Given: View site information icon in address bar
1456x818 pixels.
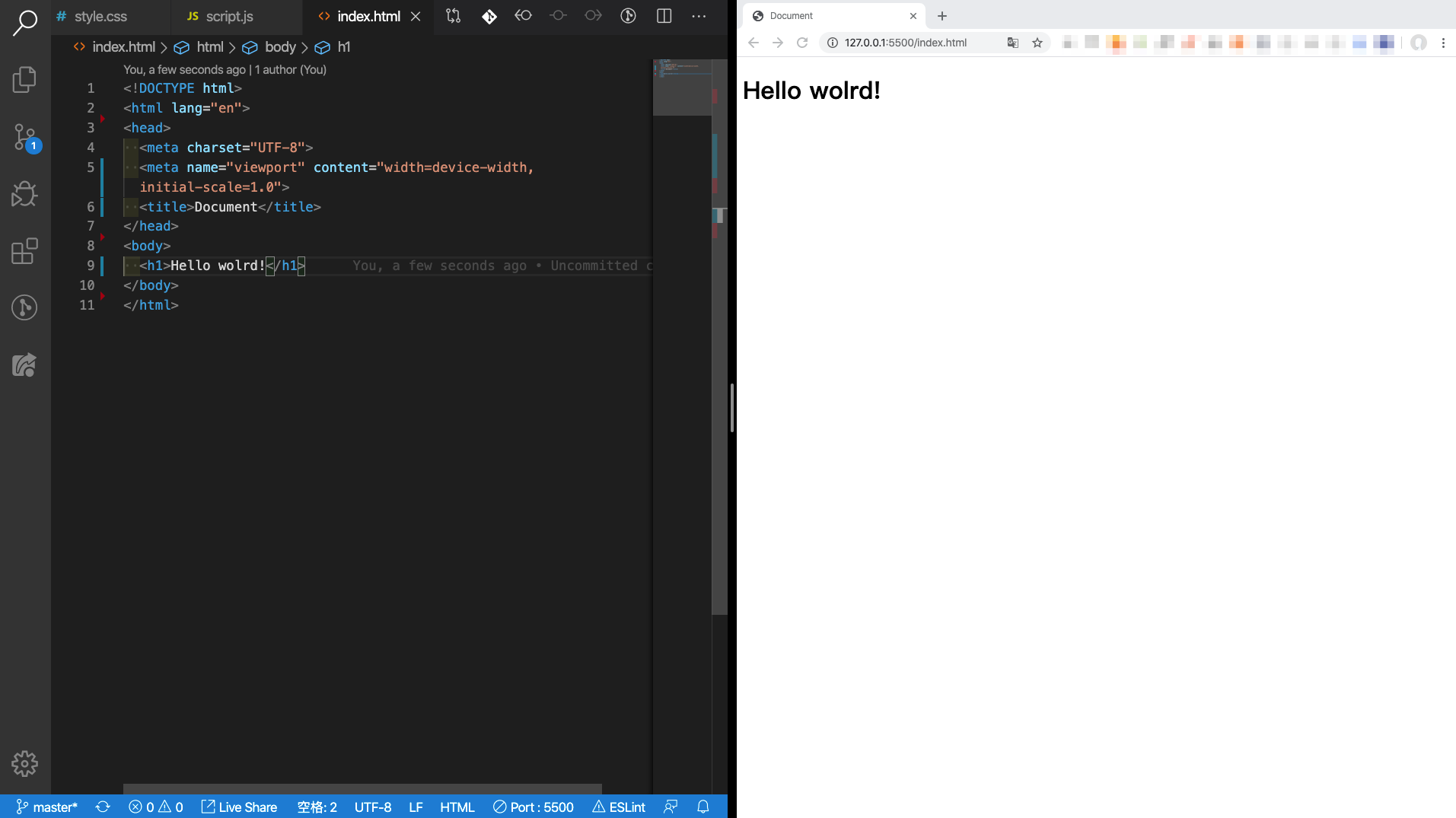Looking at the screenshot, I should [833, 43].
